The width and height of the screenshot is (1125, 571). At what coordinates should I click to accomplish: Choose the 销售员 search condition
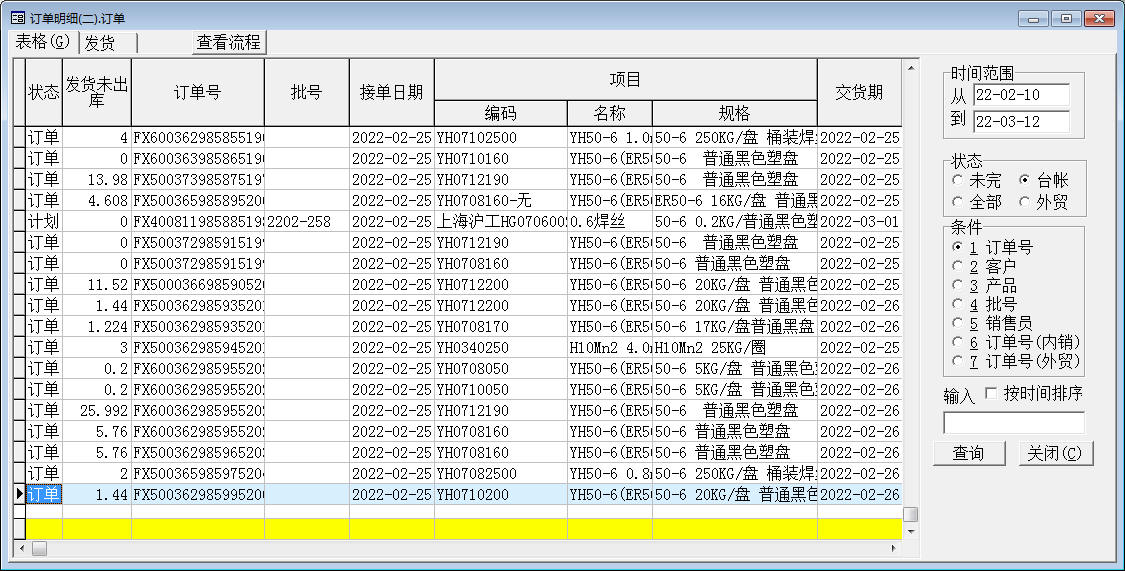tap(958, 323)
